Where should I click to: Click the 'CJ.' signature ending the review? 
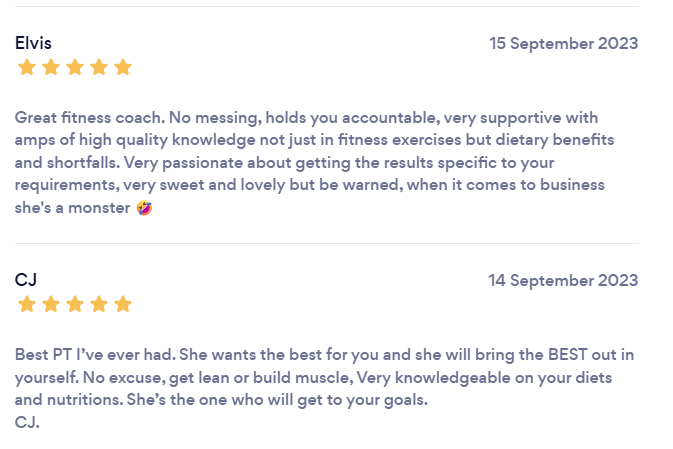(27, 422)
